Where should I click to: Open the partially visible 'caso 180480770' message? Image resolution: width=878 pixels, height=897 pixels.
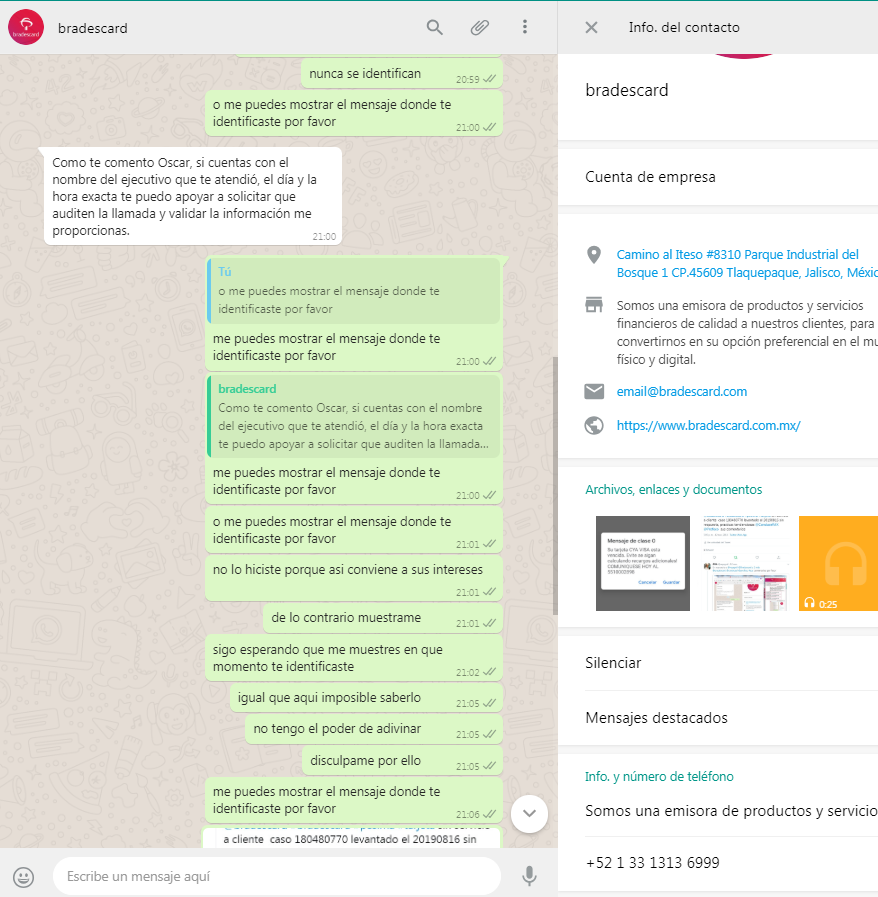(351, 838)
